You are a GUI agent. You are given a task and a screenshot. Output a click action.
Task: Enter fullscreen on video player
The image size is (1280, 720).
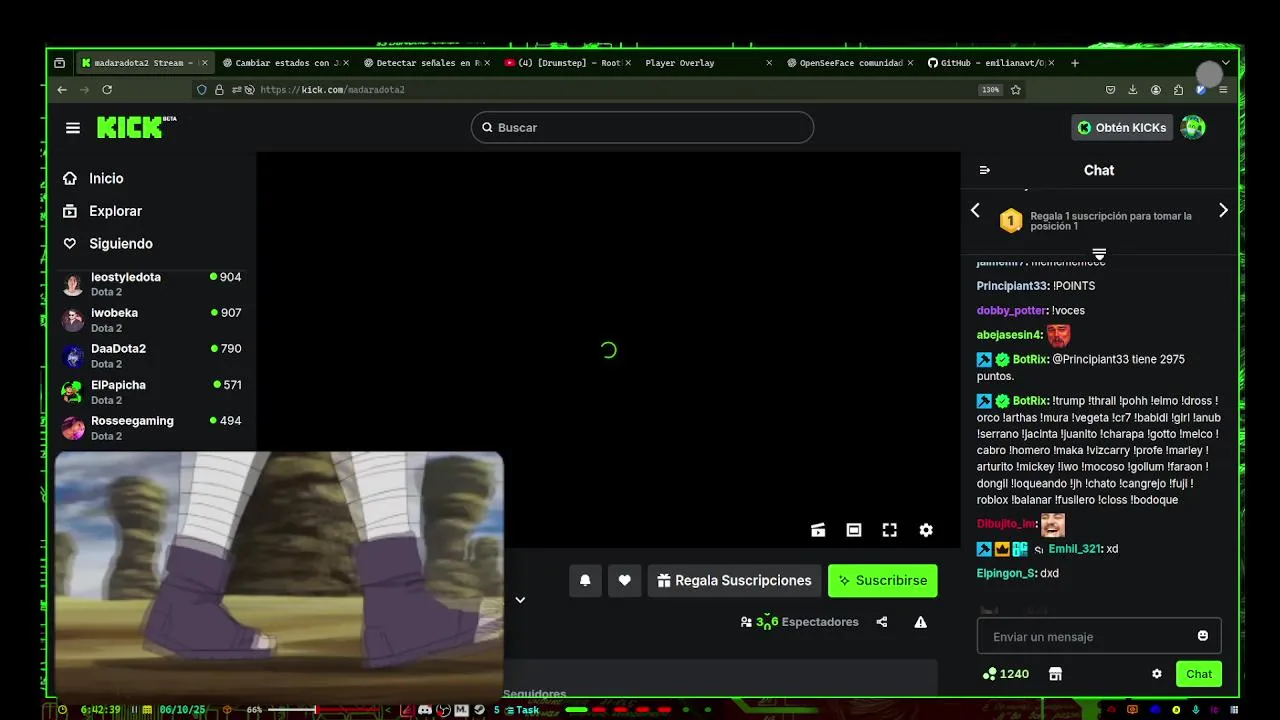pyautogui.click(x=890, y=530)
